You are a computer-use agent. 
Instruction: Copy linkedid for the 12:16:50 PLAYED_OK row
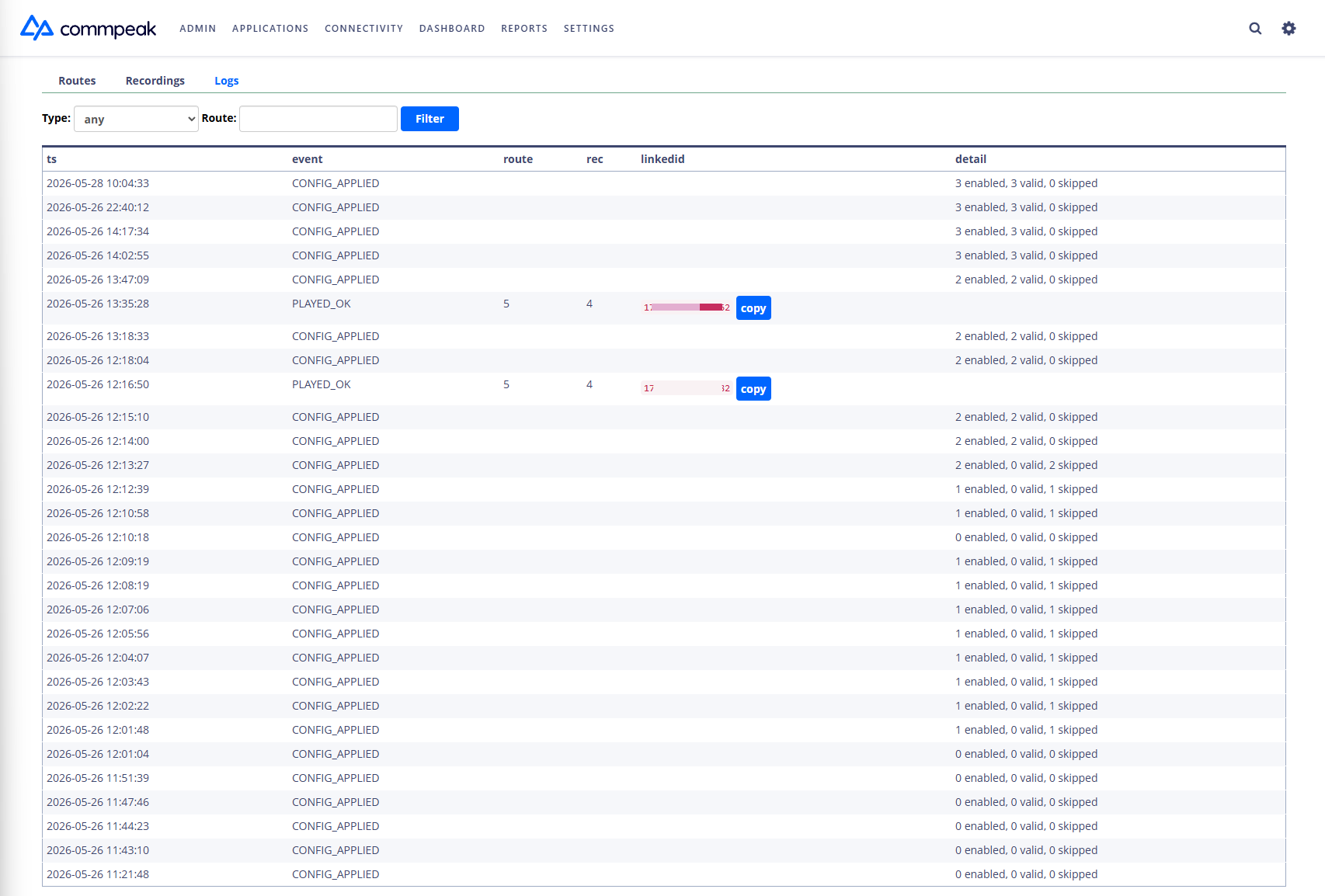click(753, 389)
